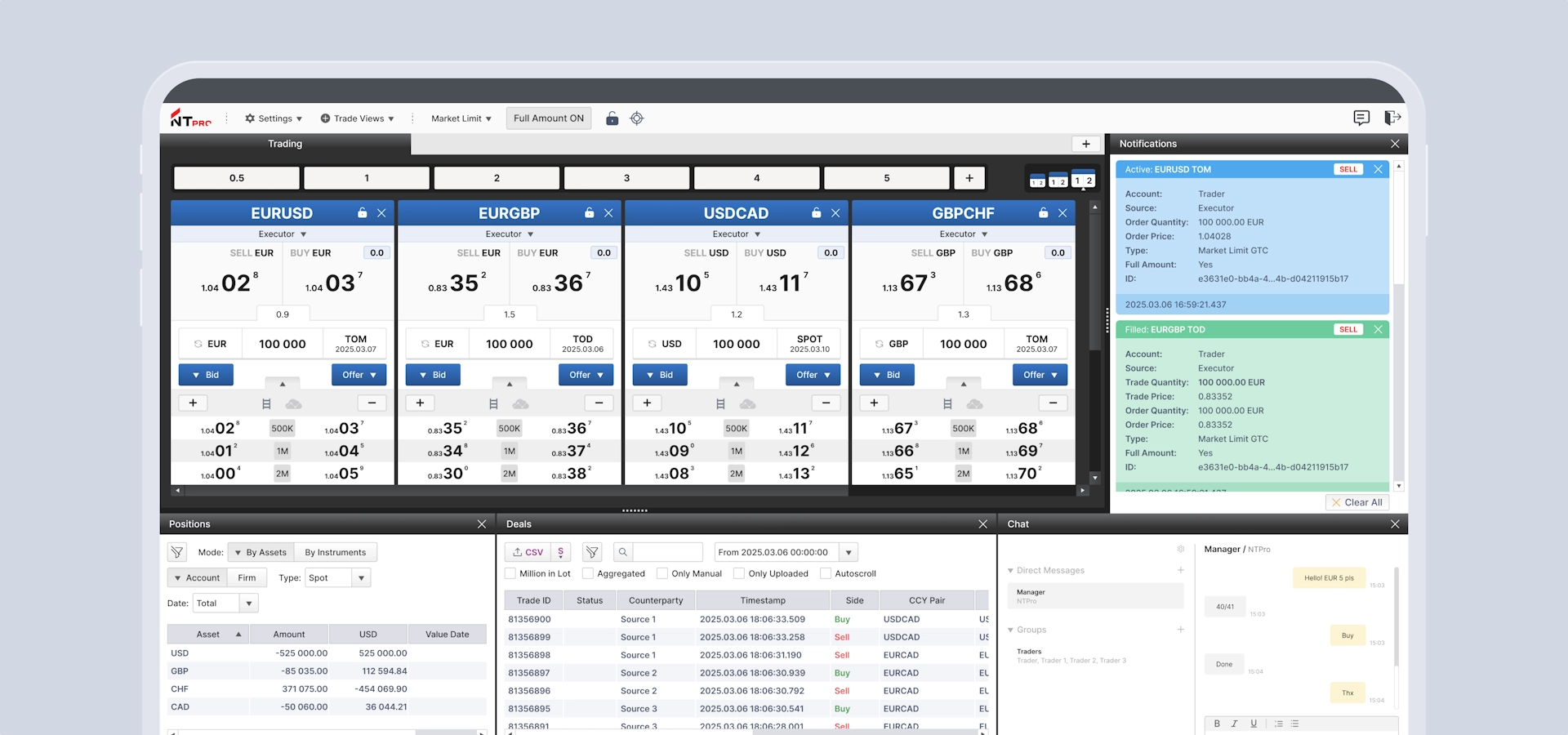Click the crosshair target icon in toolbar

pyautogui.click(x=637, y=118)
